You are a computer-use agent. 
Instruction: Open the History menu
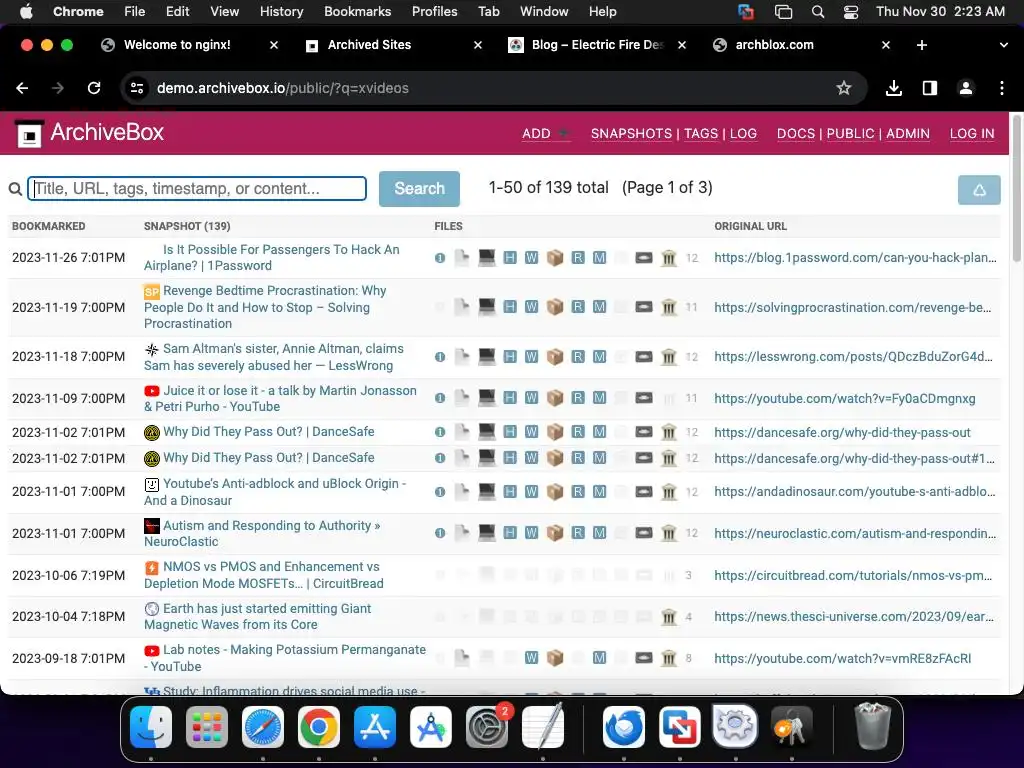pos(281,12)
